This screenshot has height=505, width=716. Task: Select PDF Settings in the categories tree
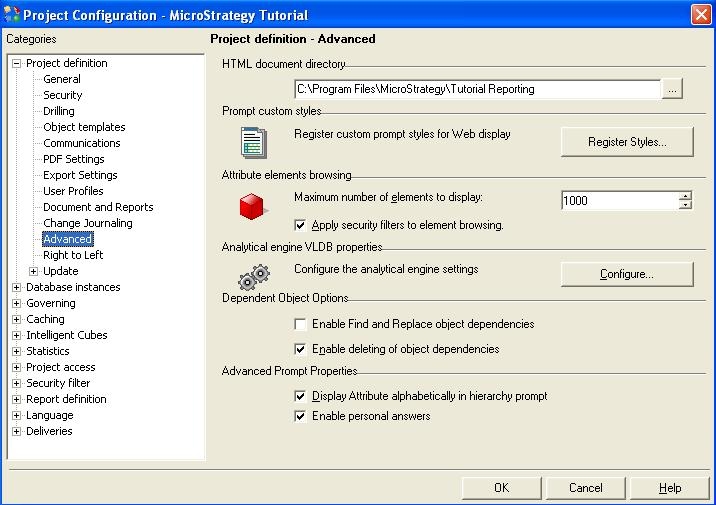73,159
